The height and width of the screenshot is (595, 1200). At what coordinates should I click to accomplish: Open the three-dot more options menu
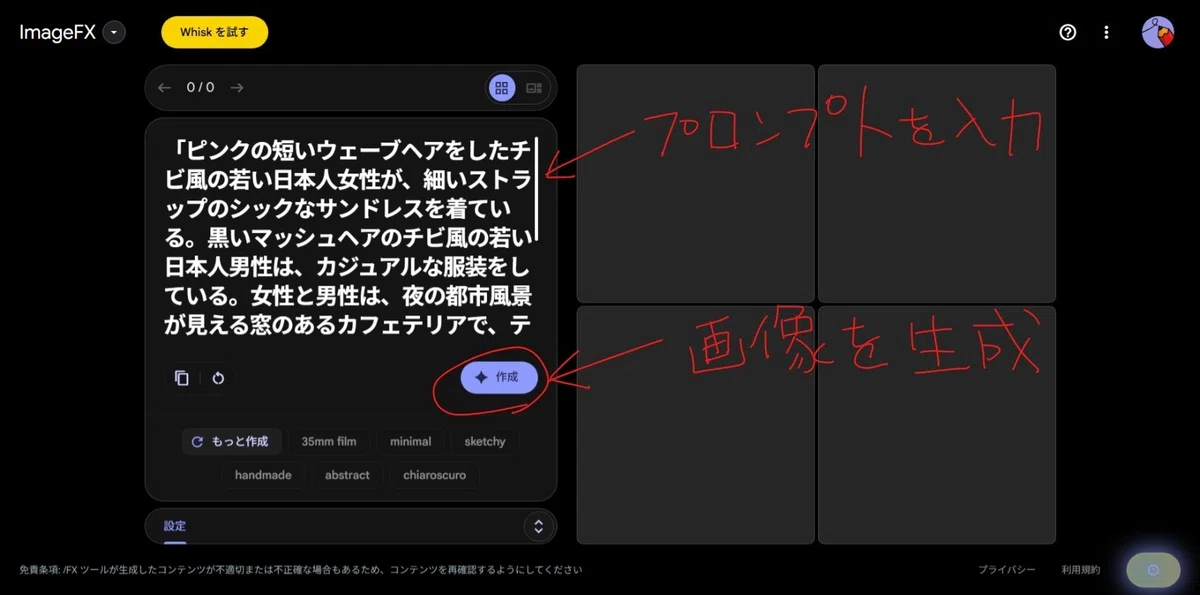[x=1105, y=32]
